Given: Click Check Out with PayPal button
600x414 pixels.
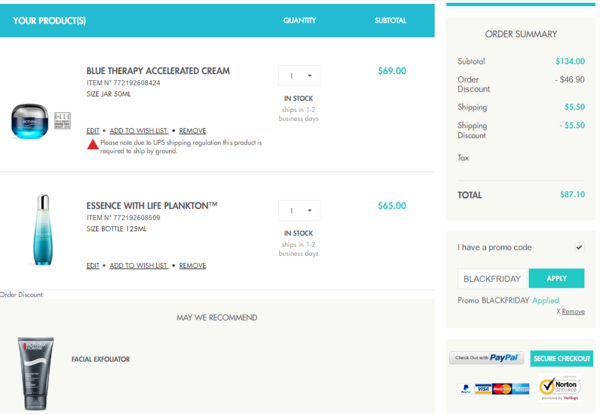Looking at the screenshot, I should pyautogui.click(x=486, y=358).
